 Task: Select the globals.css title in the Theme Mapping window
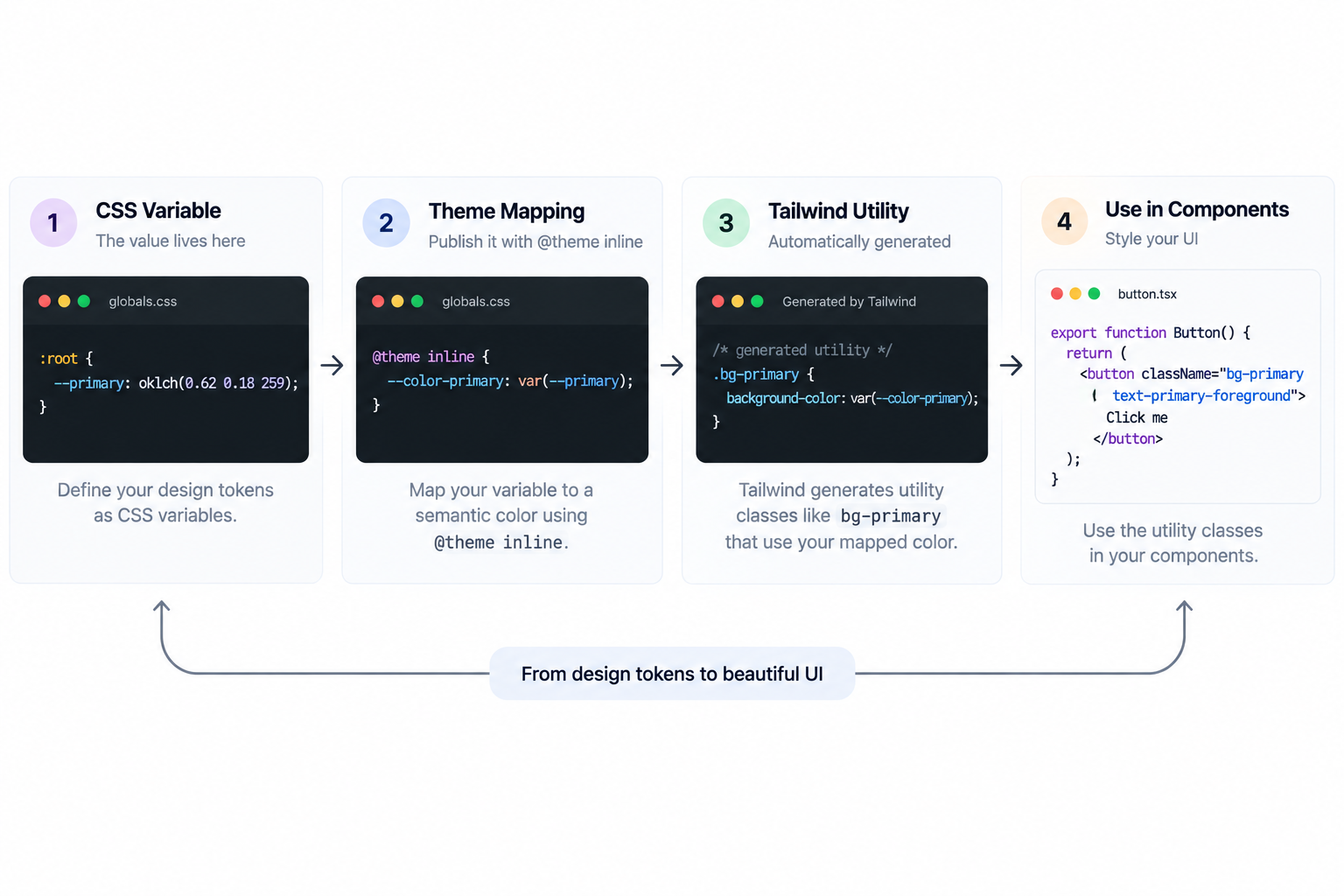click(x=476, y=301)
